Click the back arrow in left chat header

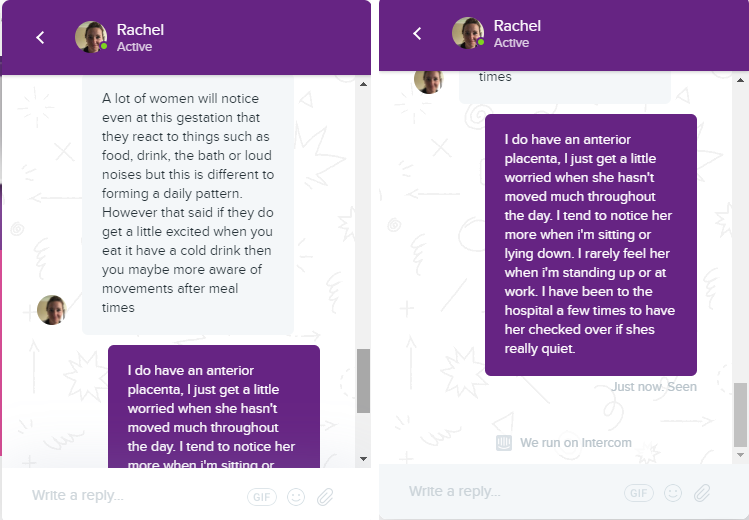[40, 37]
